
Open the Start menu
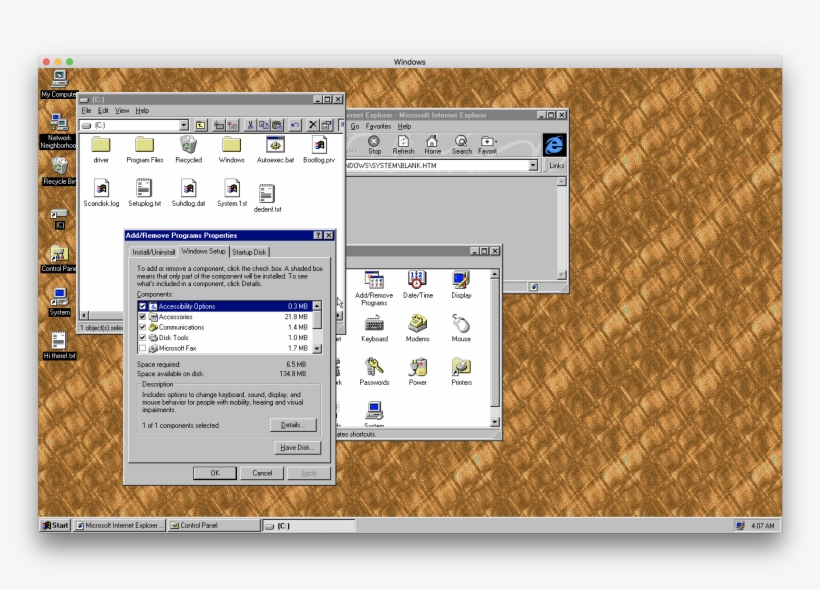tap(55, 525)
